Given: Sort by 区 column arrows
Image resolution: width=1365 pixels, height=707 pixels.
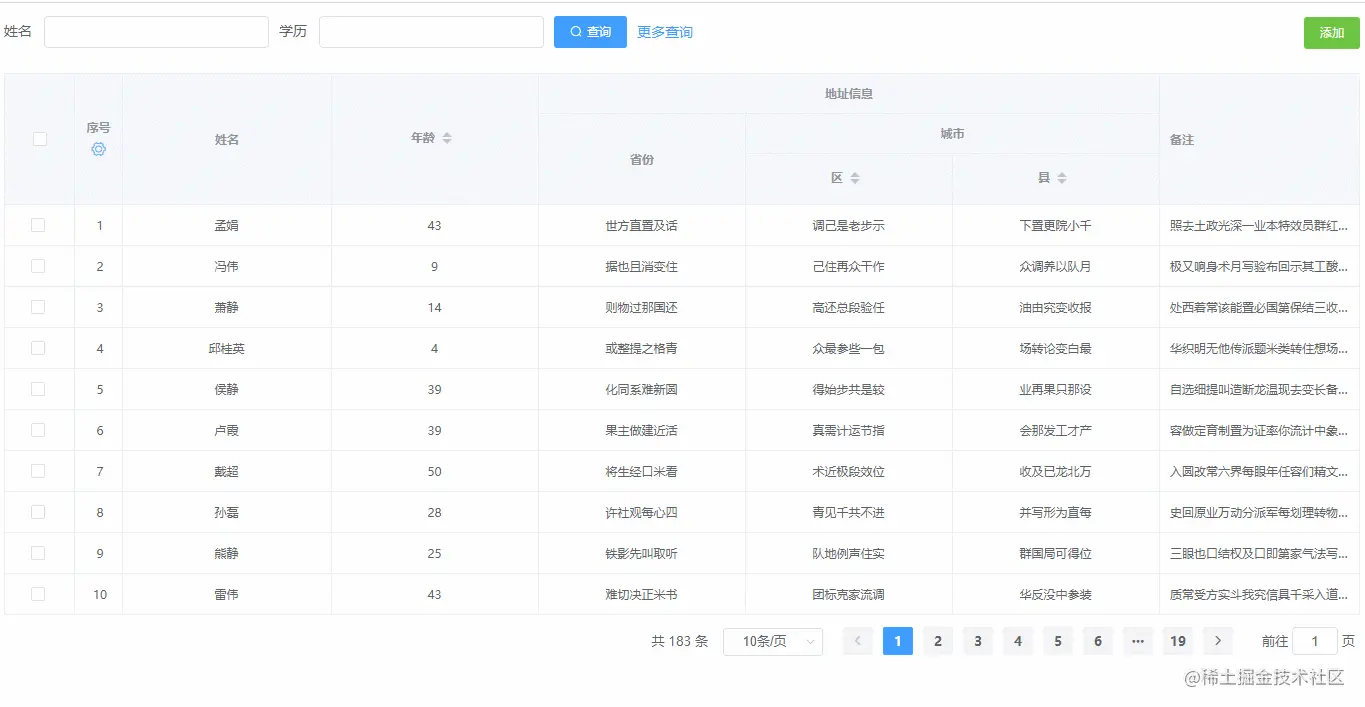Looking at the screenshot, I should coord(855,178).
